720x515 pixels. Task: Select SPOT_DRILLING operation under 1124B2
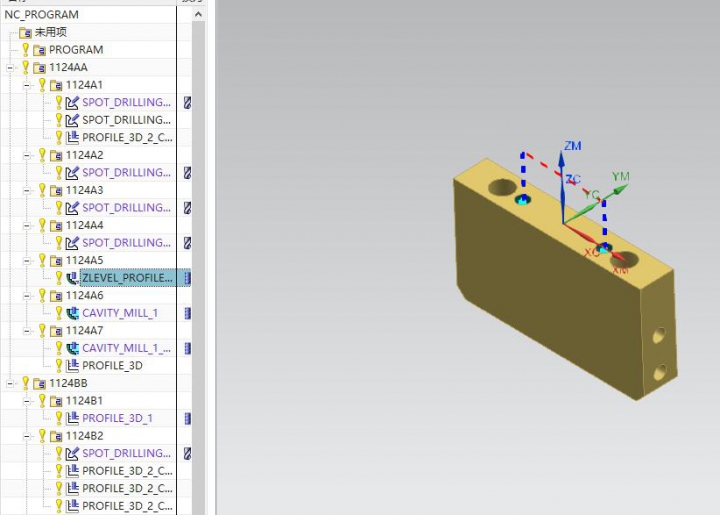tap(126, 453)
